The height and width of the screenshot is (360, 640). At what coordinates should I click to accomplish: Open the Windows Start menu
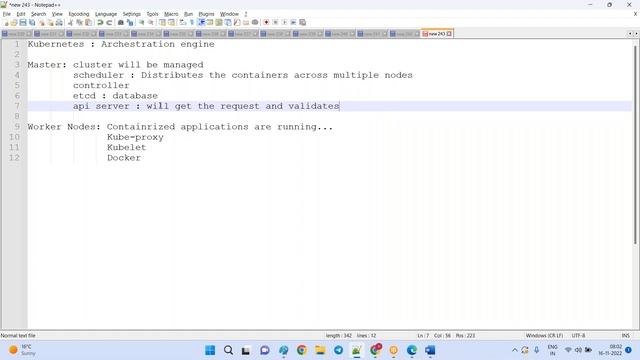(210, 350)
